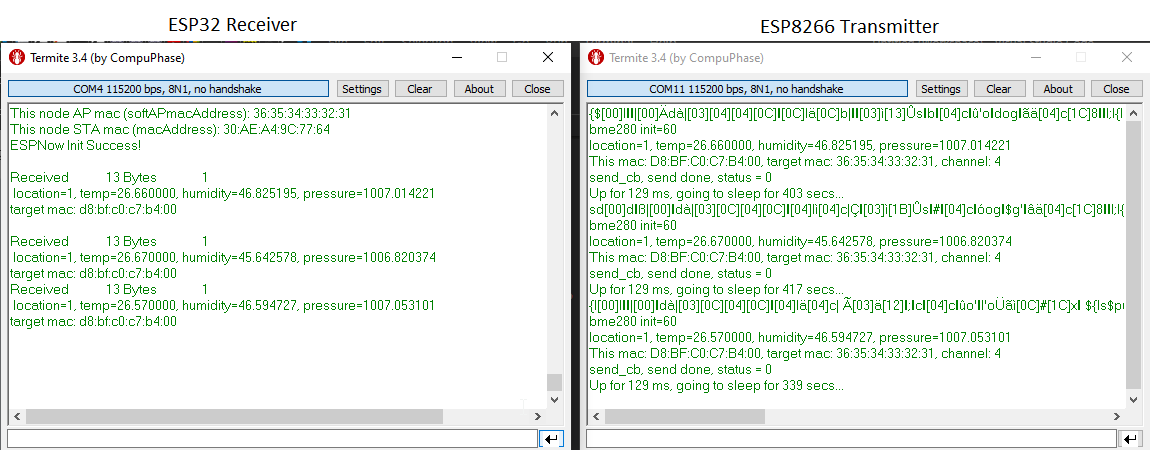Open About in the COM11 window
1150x450 pixels.
click(1058, 89)
